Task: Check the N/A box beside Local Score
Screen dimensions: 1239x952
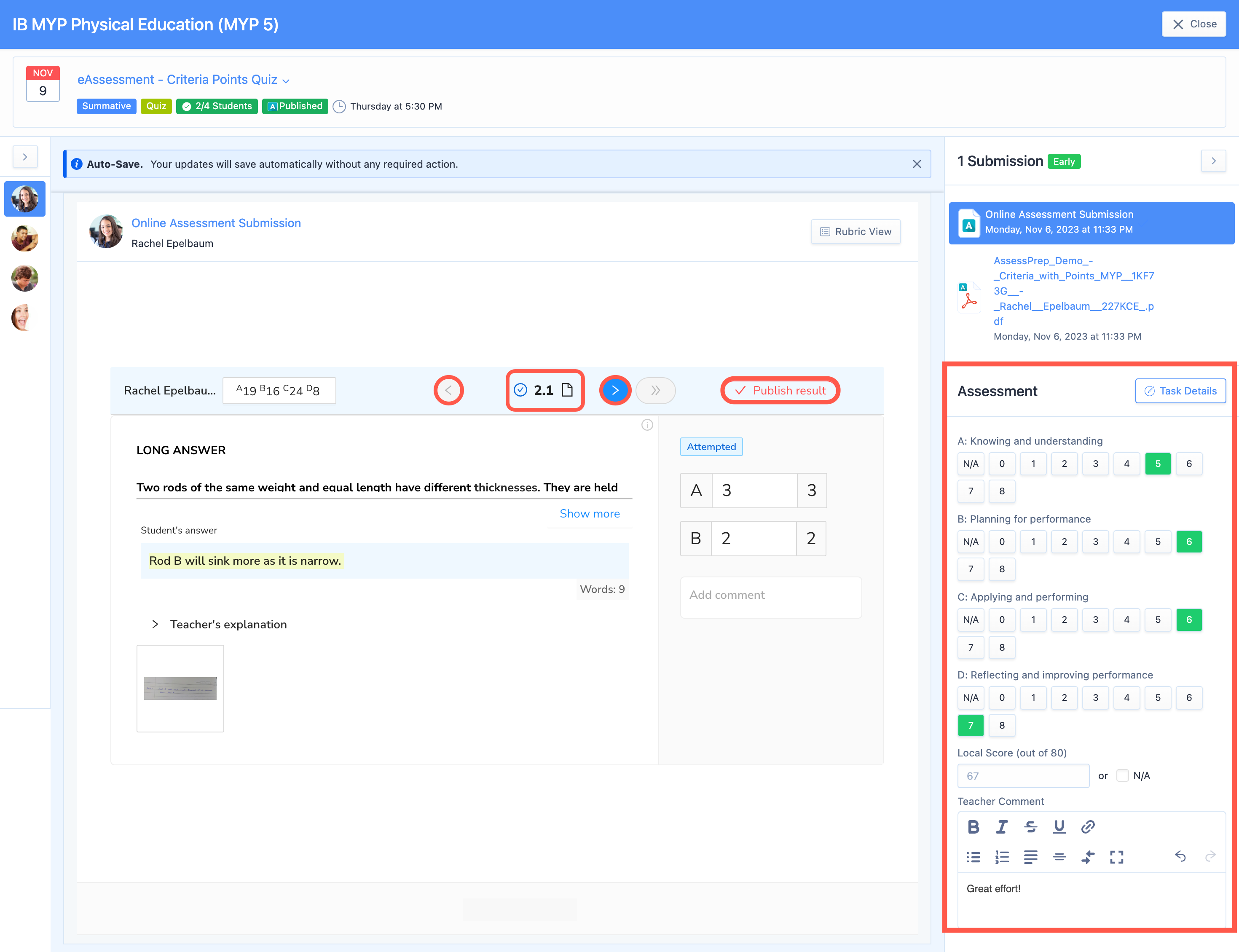Action: click(x=1122, y=775)
